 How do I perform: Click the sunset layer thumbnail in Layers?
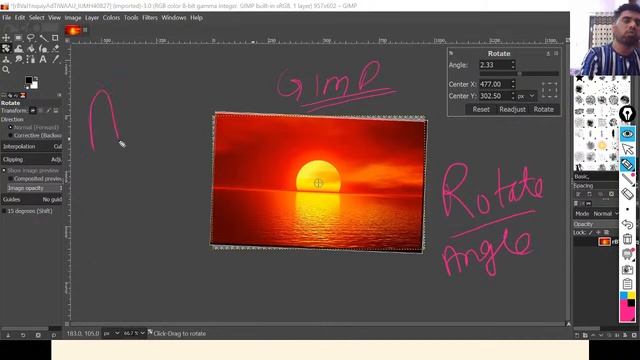coord(604,242)
